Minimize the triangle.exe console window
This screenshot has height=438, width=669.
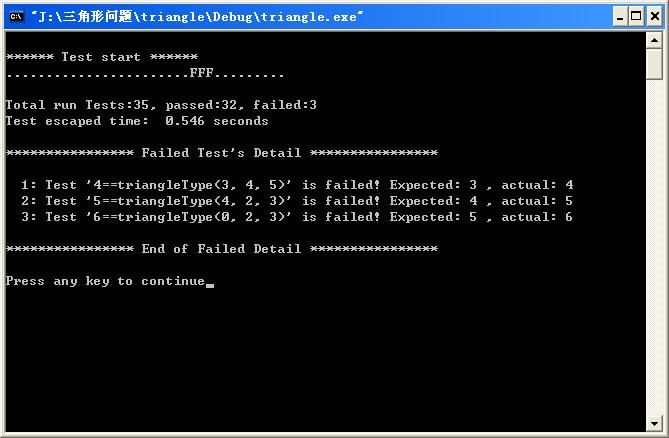pyautogui.click(x=620, y=17)
